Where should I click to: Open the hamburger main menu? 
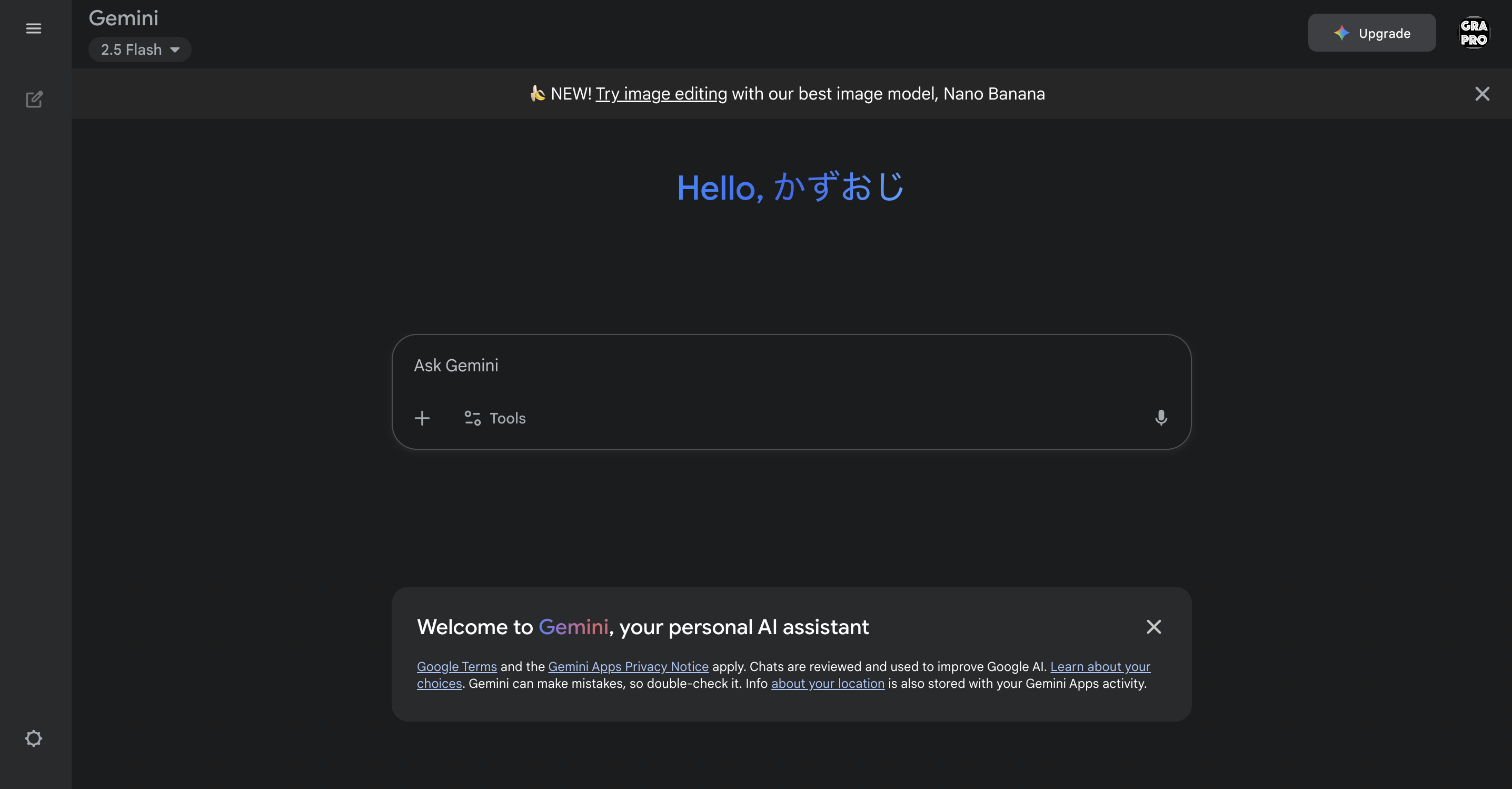coord(34,28)
